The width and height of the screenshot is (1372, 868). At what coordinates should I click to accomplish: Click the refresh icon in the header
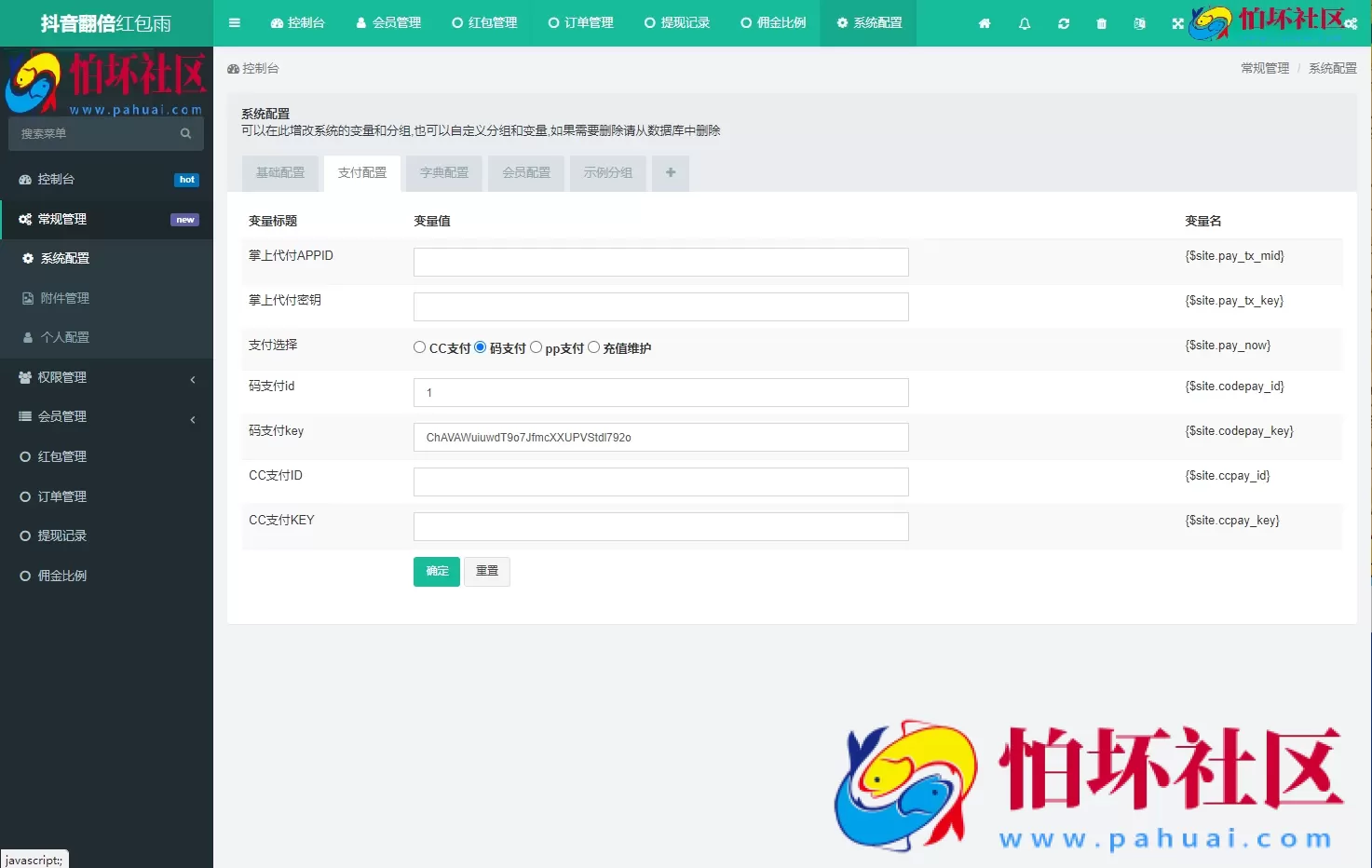click(1063, 22)
